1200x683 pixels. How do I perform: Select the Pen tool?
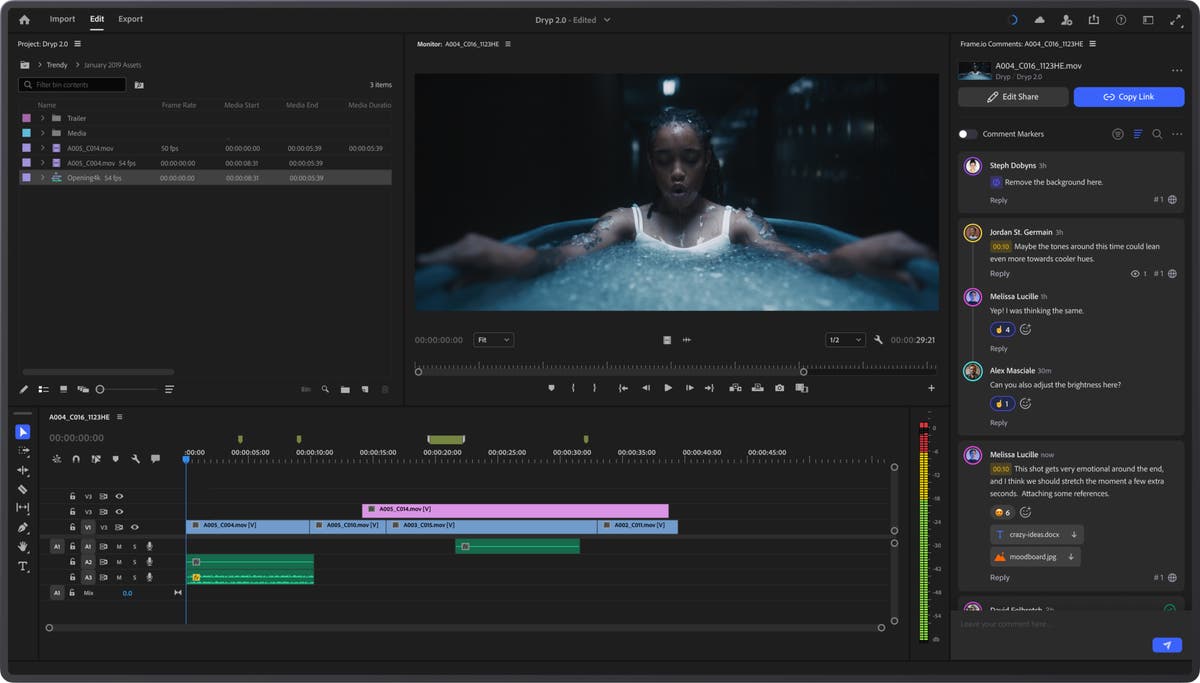(23, 527)
